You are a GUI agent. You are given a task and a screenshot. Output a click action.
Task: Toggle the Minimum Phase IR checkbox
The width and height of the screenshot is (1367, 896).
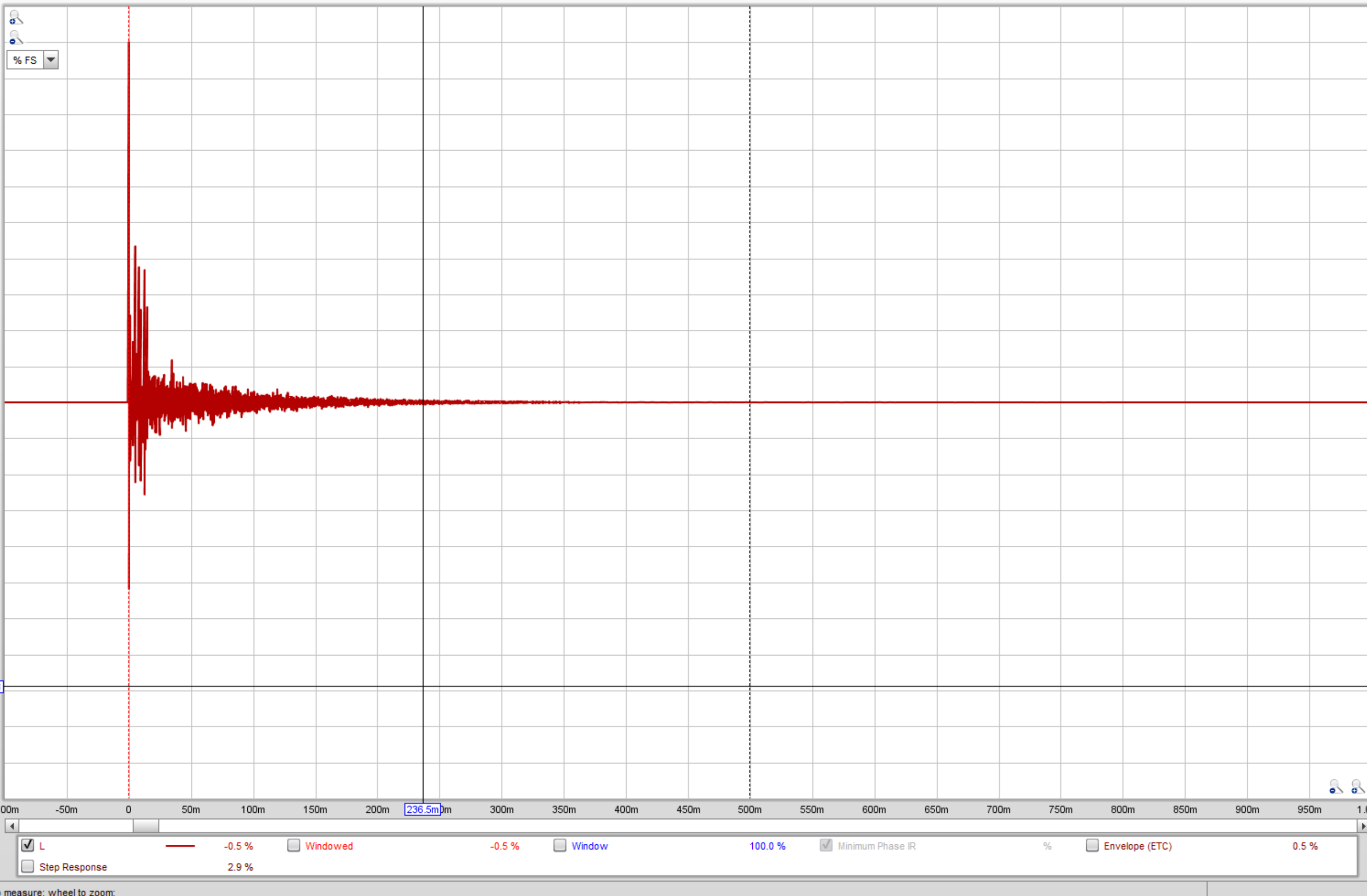pos(826,845)
